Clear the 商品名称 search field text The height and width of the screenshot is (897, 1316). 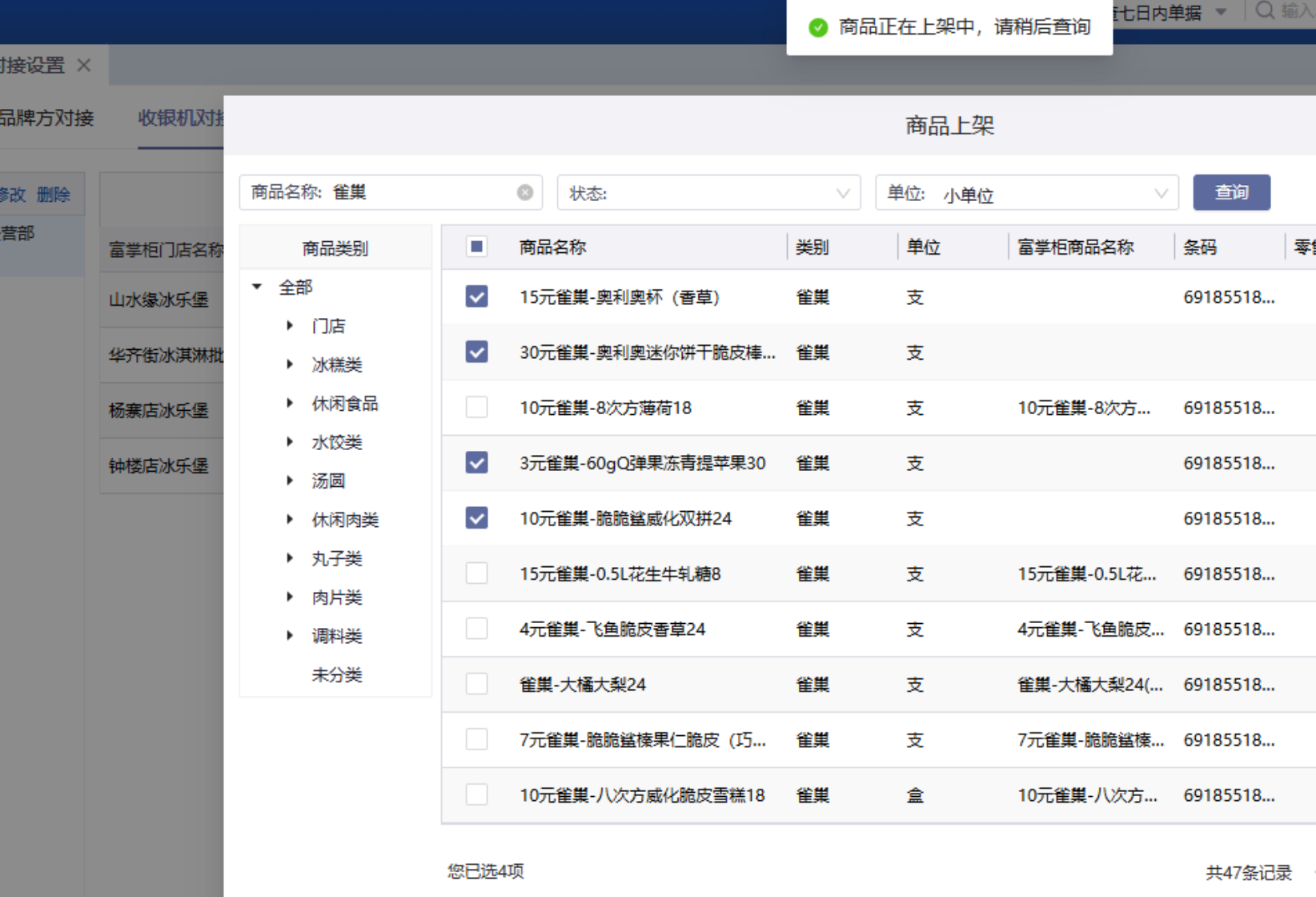point(524,192)
